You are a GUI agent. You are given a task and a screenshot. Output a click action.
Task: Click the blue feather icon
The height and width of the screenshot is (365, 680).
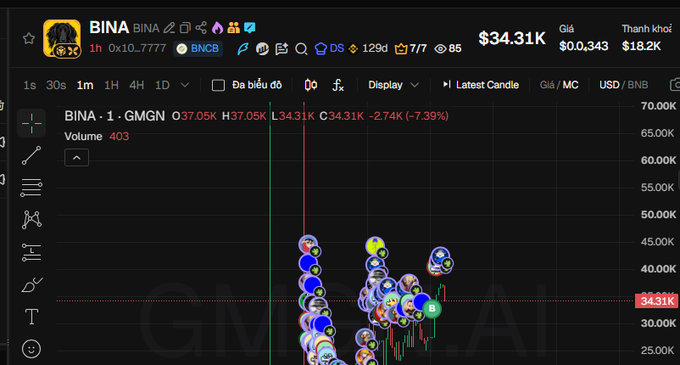point(243,49)
